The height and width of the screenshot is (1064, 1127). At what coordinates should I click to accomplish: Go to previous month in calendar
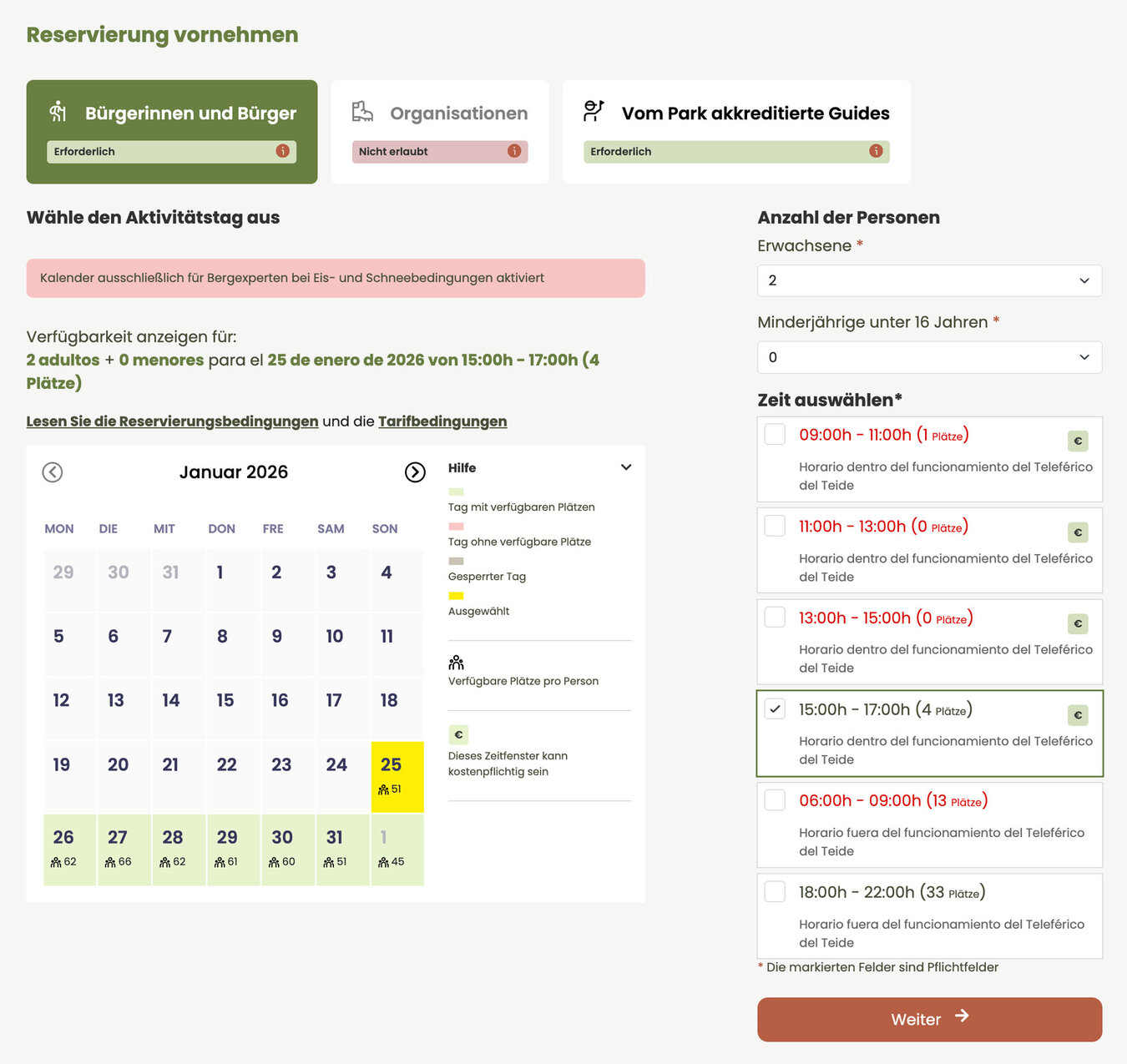pos(53,472)
